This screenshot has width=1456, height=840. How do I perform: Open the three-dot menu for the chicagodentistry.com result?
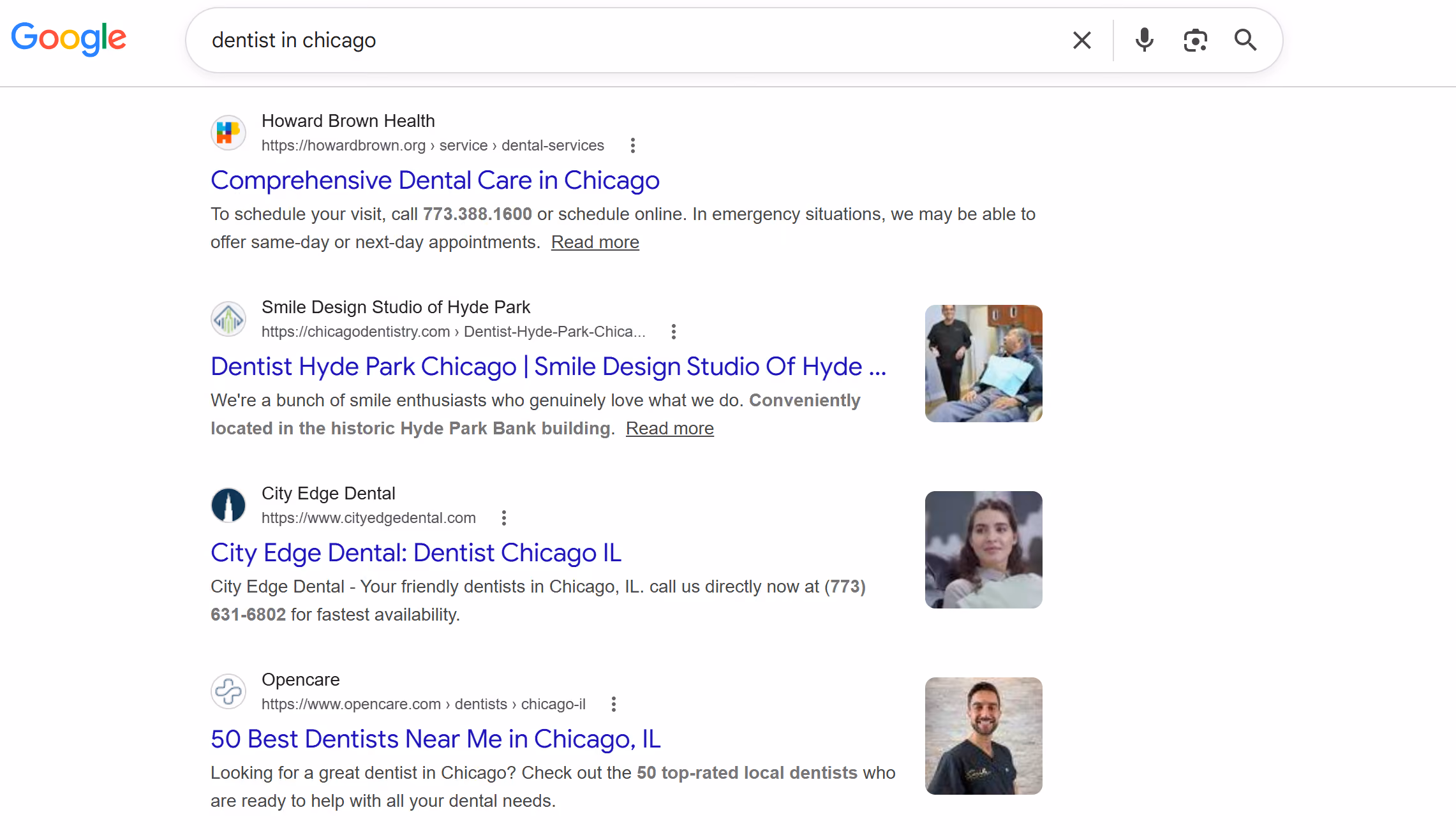coord(674,332)
